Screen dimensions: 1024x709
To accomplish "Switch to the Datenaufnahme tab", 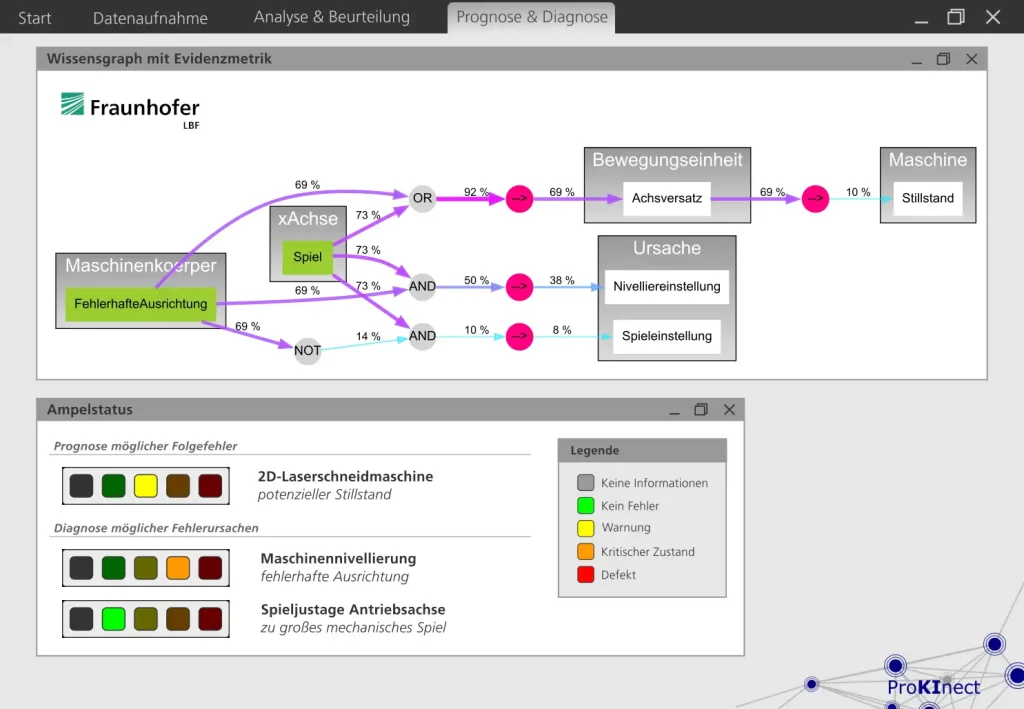I will point(150,18).
